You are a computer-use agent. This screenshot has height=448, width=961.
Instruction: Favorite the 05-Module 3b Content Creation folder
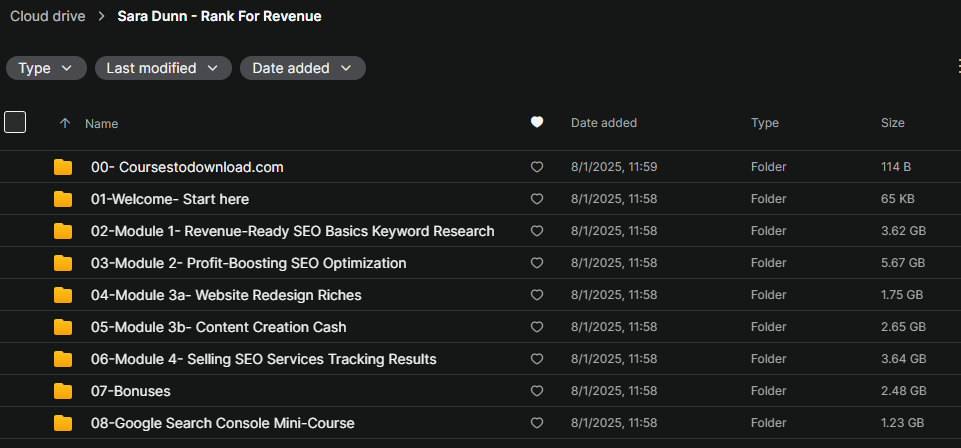pos(537,327)
